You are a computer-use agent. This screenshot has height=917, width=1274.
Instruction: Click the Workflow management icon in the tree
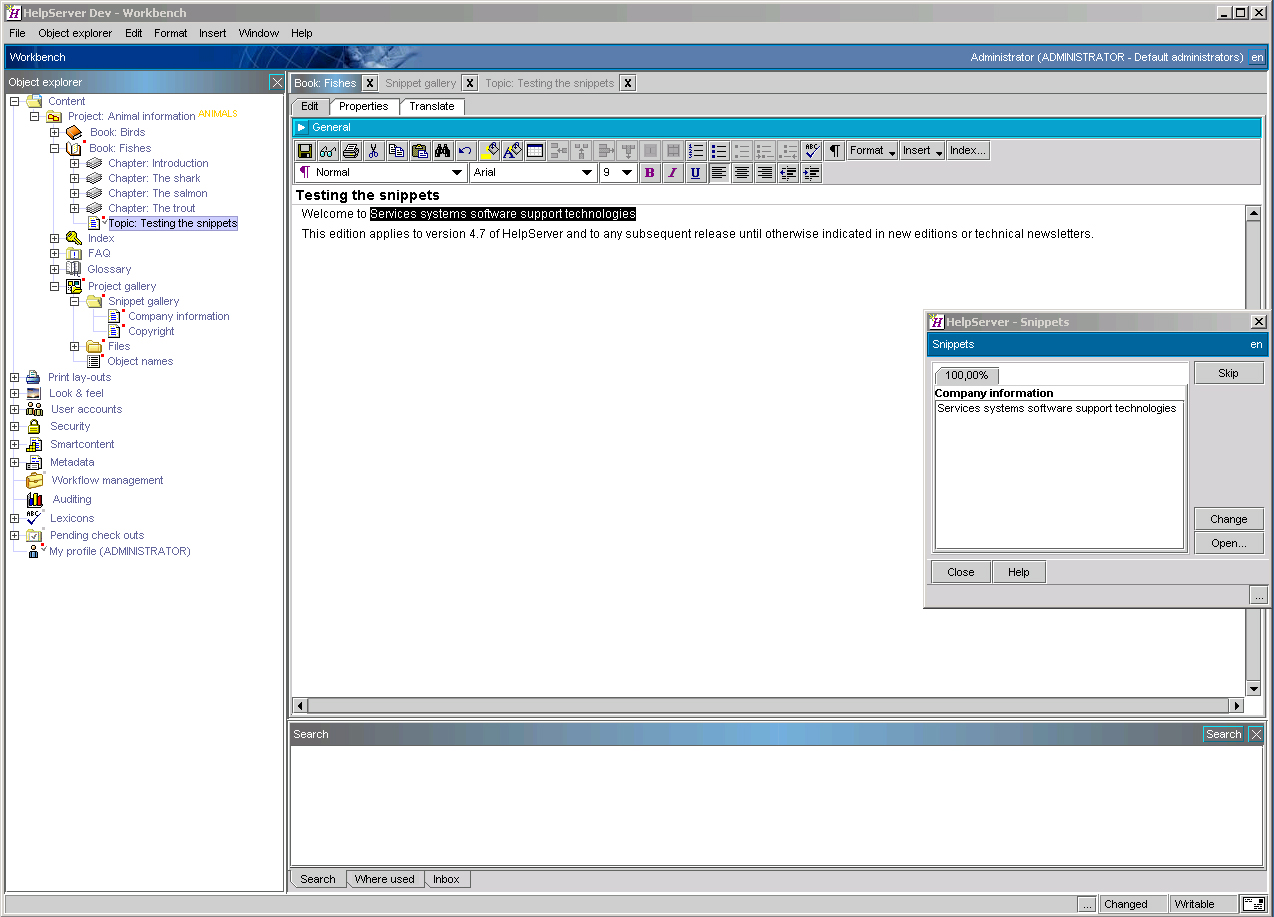click(x=35, y=480)
